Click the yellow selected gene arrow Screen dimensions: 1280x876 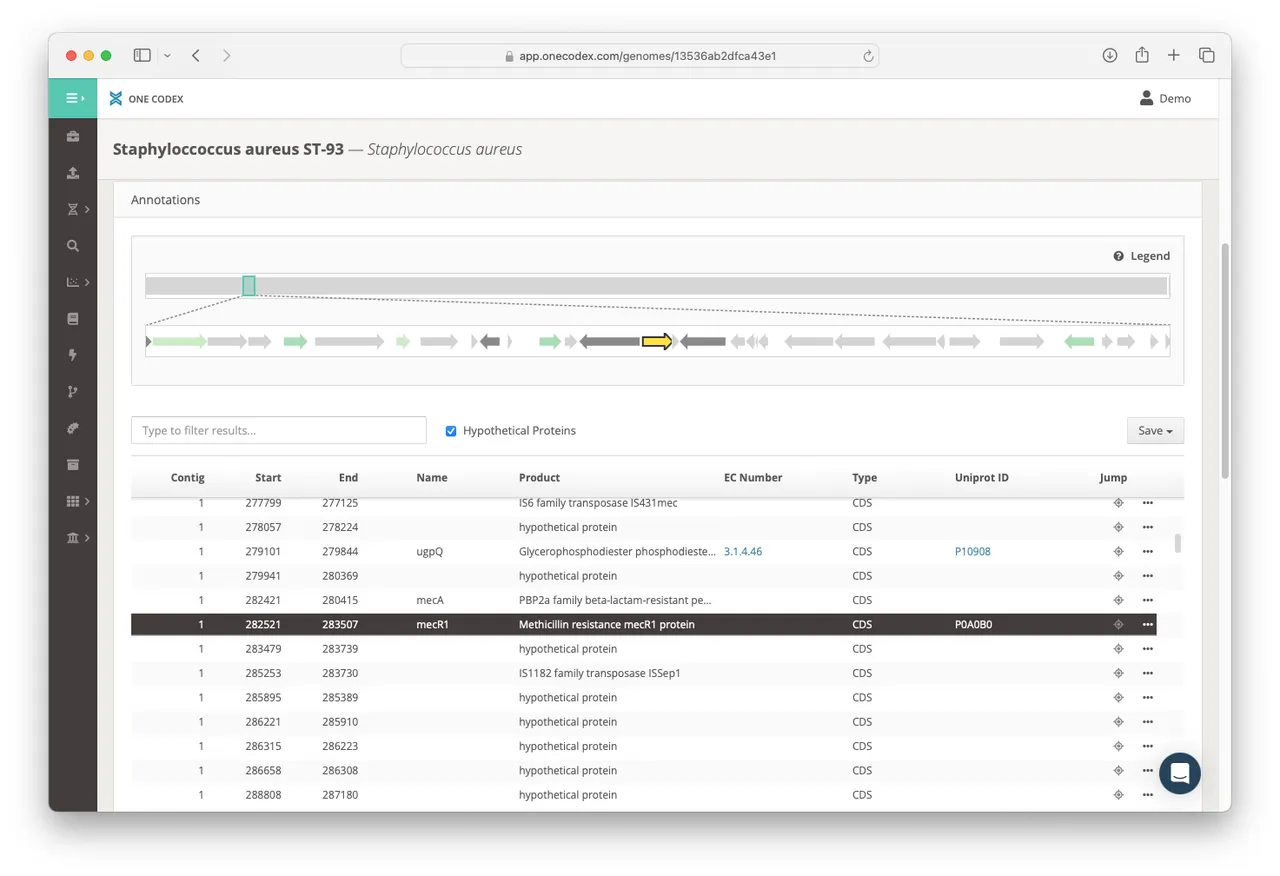pos(657,341)
